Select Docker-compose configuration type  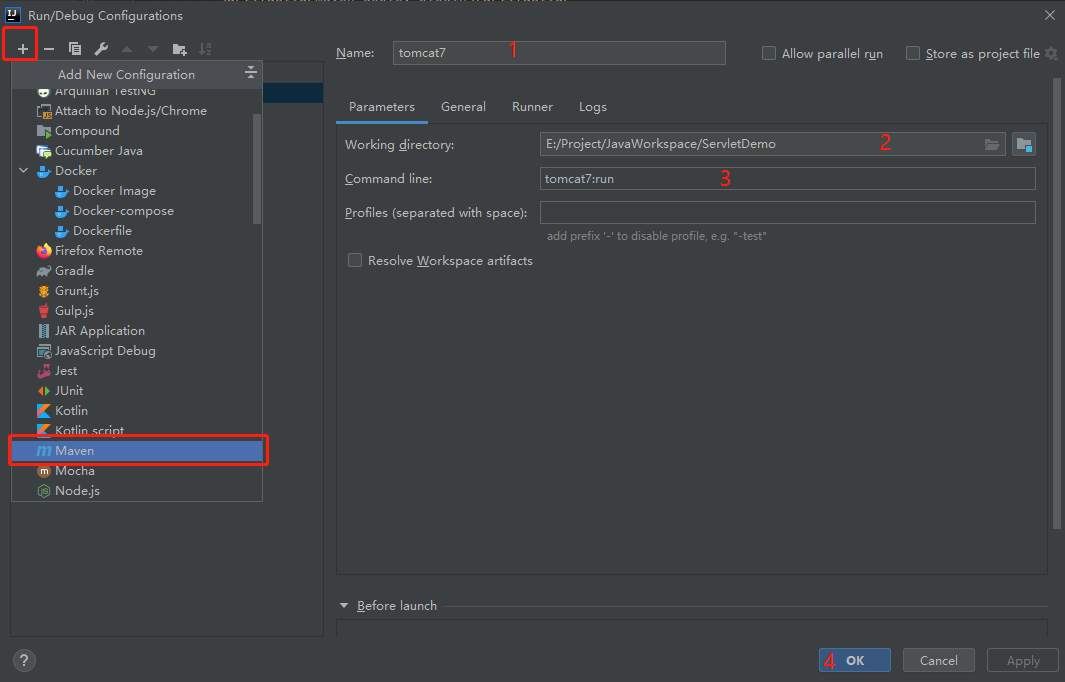(137, 211)
